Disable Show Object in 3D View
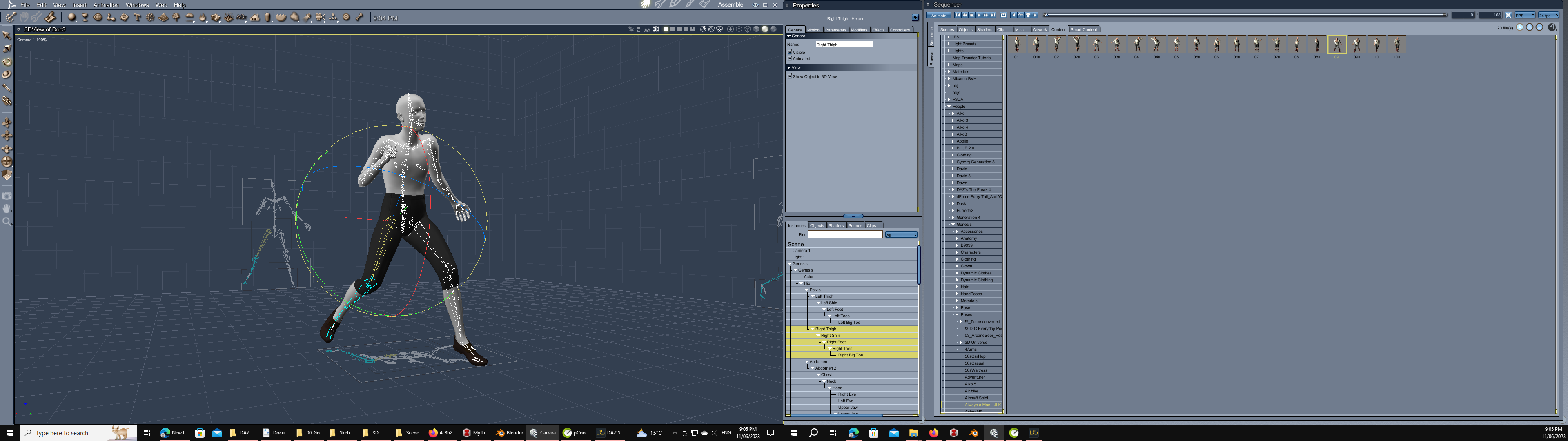The image size is (1568, 441). click(x=790, y=77)
